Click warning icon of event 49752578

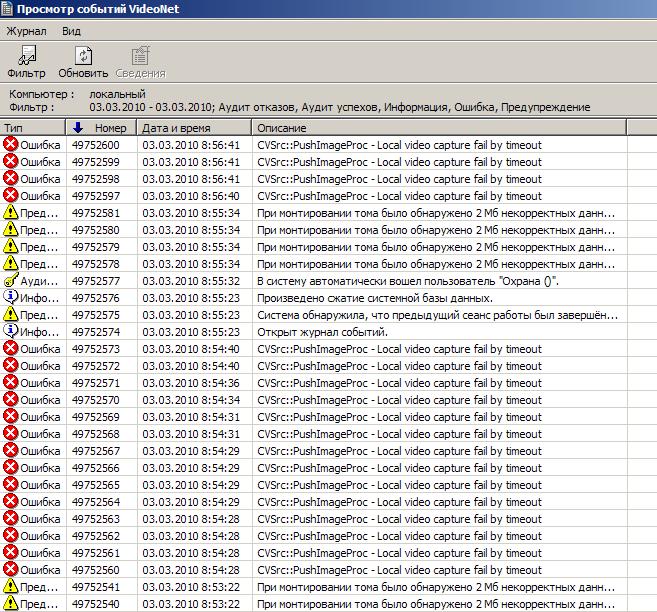tap(10, 263)
